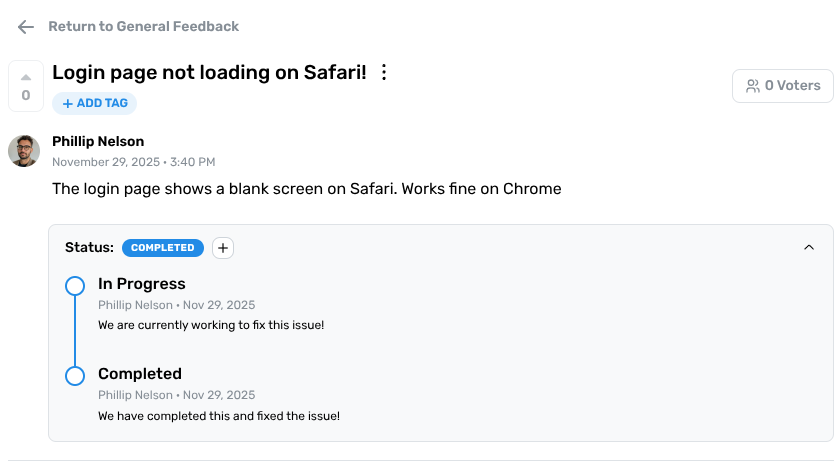Select the Completed timeline circle
Image resolution: width=837 pixels, height=471 pixels.
coord(74,376)
